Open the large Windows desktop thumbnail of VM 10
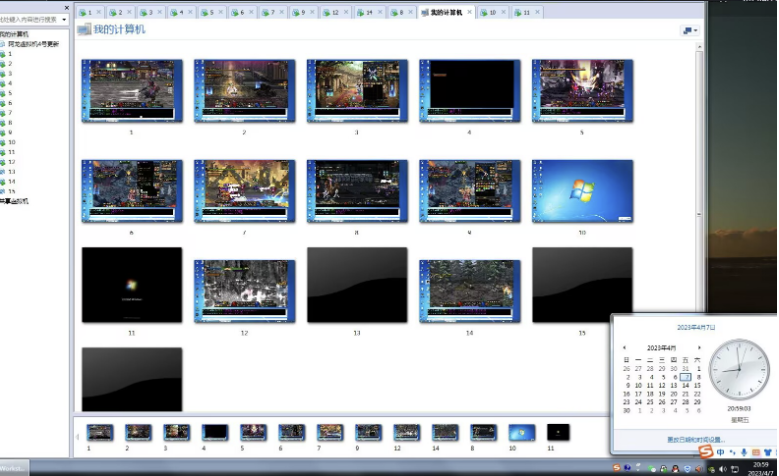The width and height of the screenshot is (779, 476). (582, 191)
